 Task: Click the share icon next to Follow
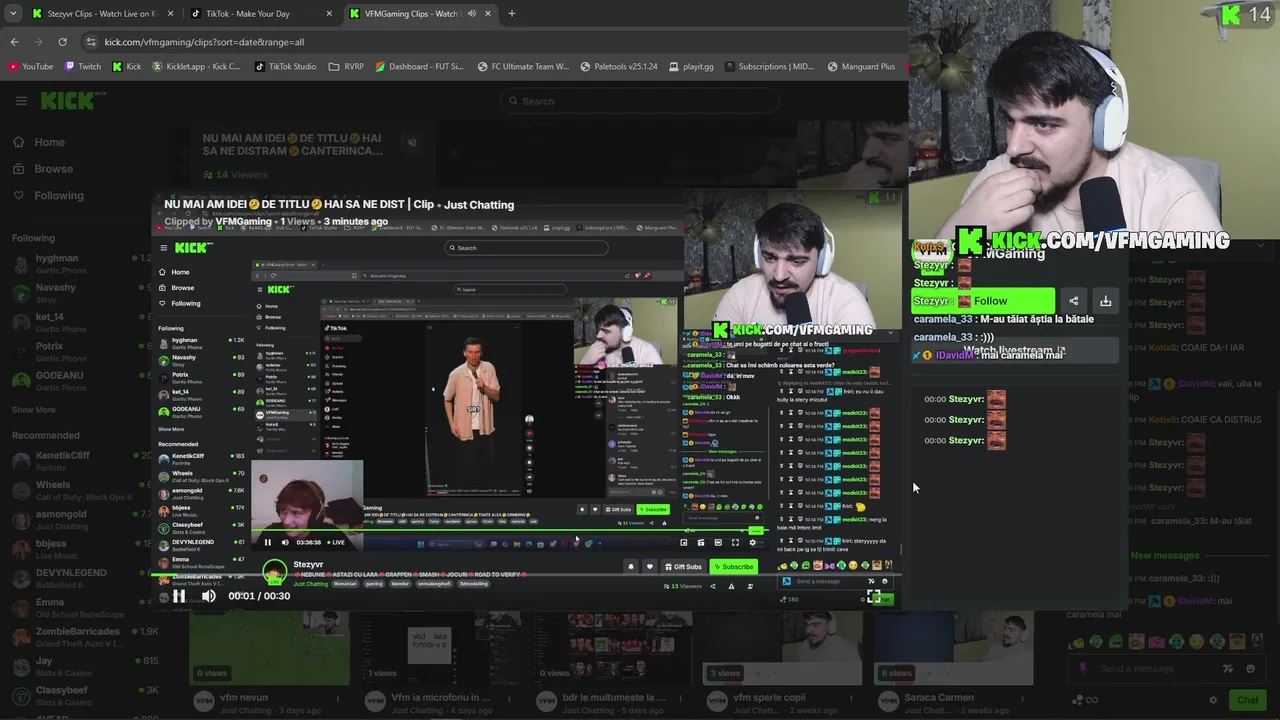pyautogui.click(x=1073, y=301)
